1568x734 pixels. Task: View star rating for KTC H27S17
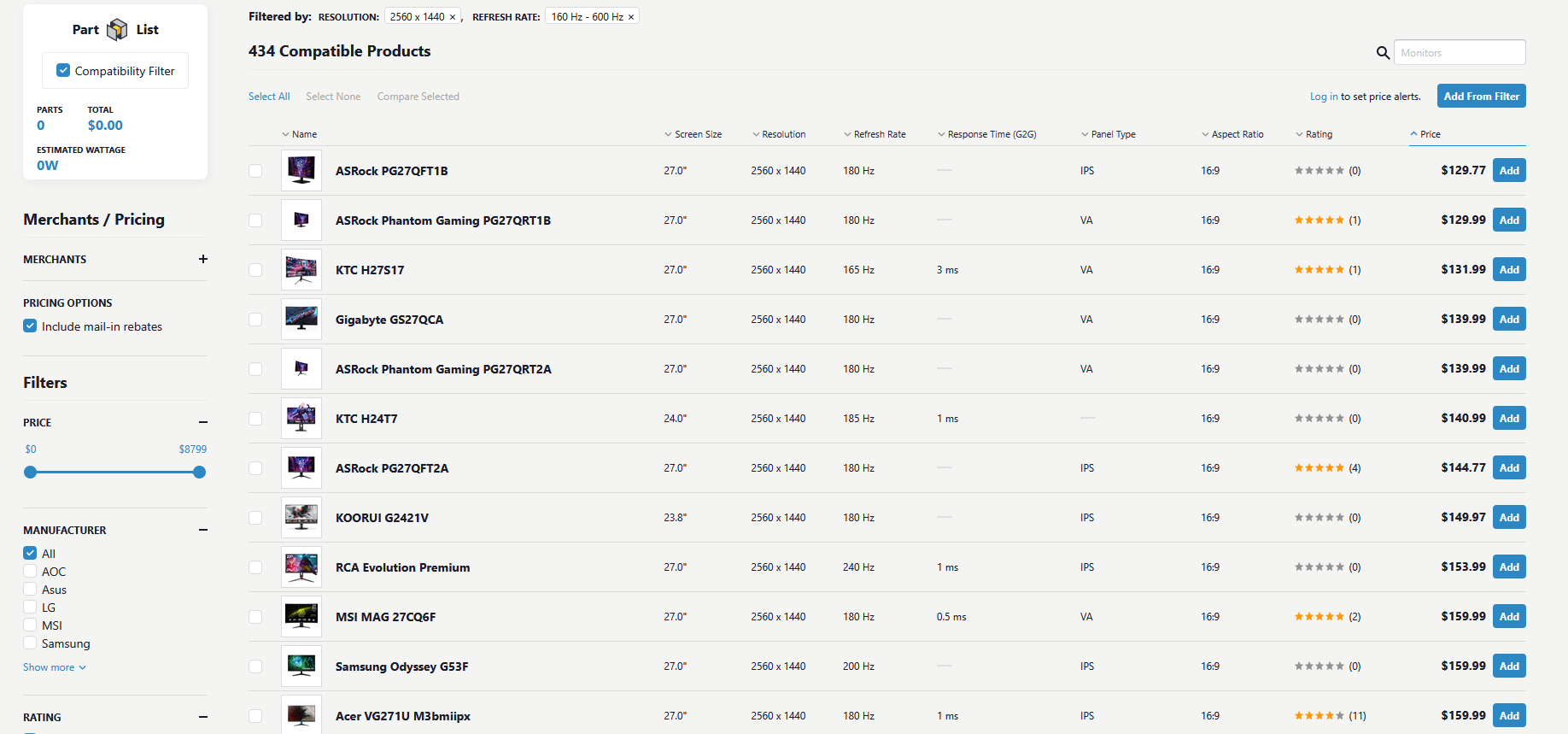pyautogui.click(x=1319, y=270)
